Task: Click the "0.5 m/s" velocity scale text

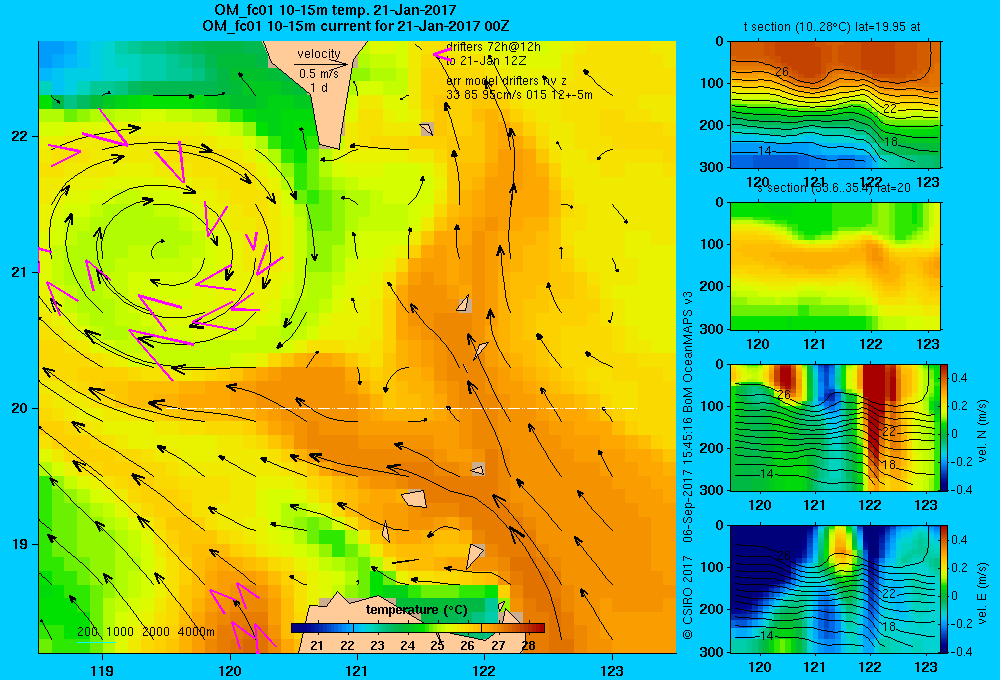Action: pyautogui.click(x=319, y=74)
